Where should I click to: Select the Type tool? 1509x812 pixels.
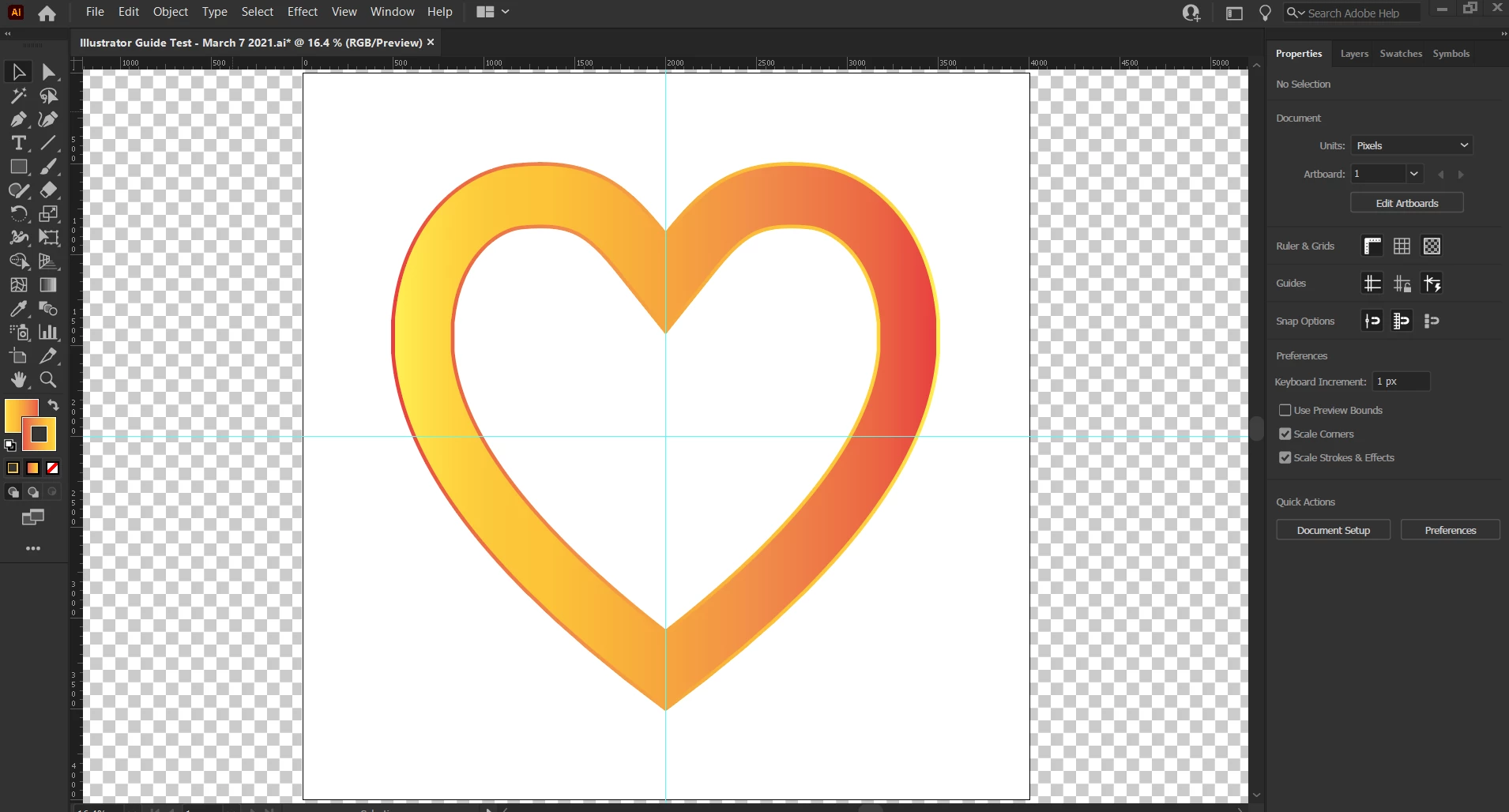click(x=19, y=143)
